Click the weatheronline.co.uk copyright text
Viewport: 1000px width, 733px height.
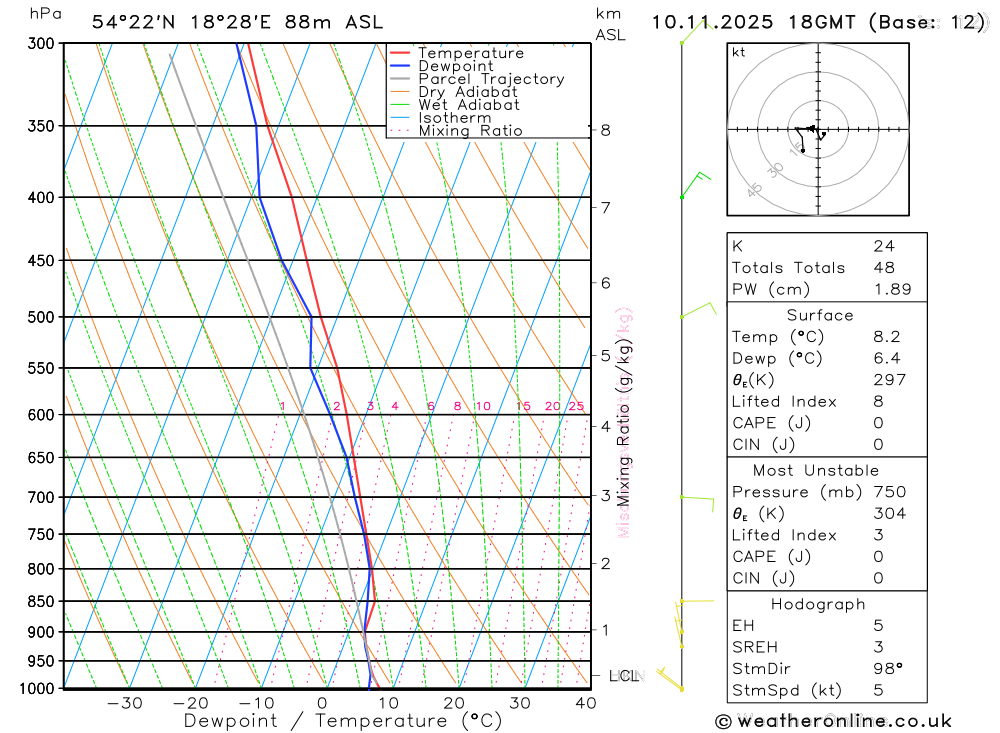[x=834, y=722]
